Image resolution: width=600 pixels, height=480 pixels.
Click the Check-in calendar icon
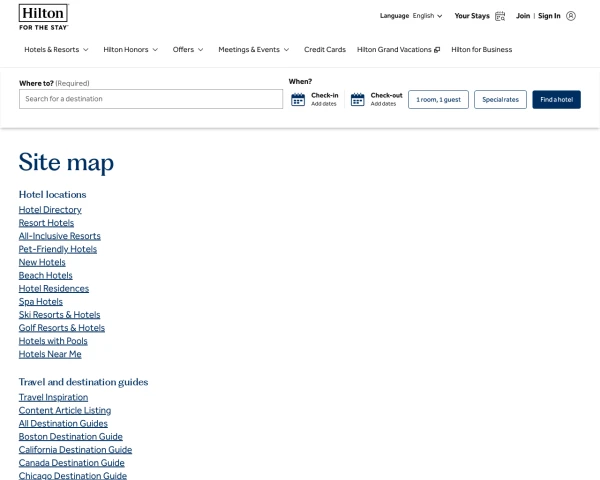click(x=298, y=100)
